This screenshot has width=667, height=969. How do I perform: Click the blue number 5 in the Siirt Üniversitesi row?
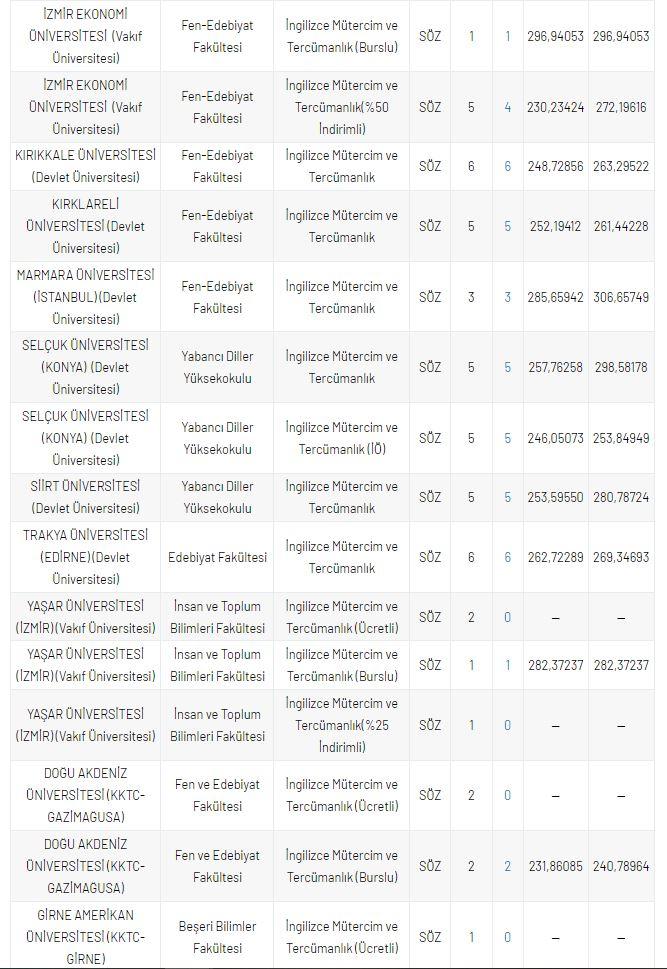[x=507, y=497]
